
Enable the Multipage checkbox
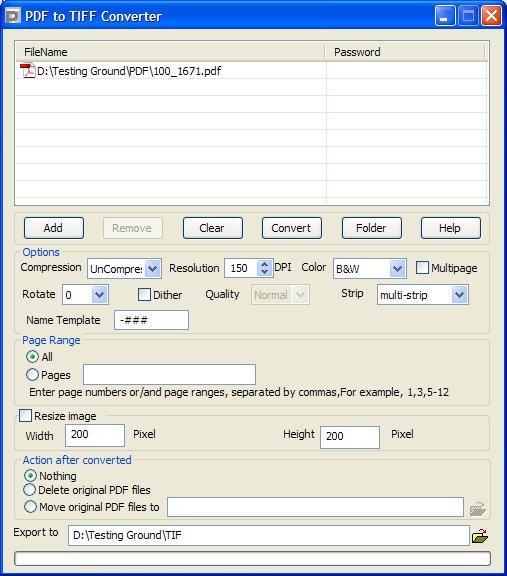tap(422, 267)
